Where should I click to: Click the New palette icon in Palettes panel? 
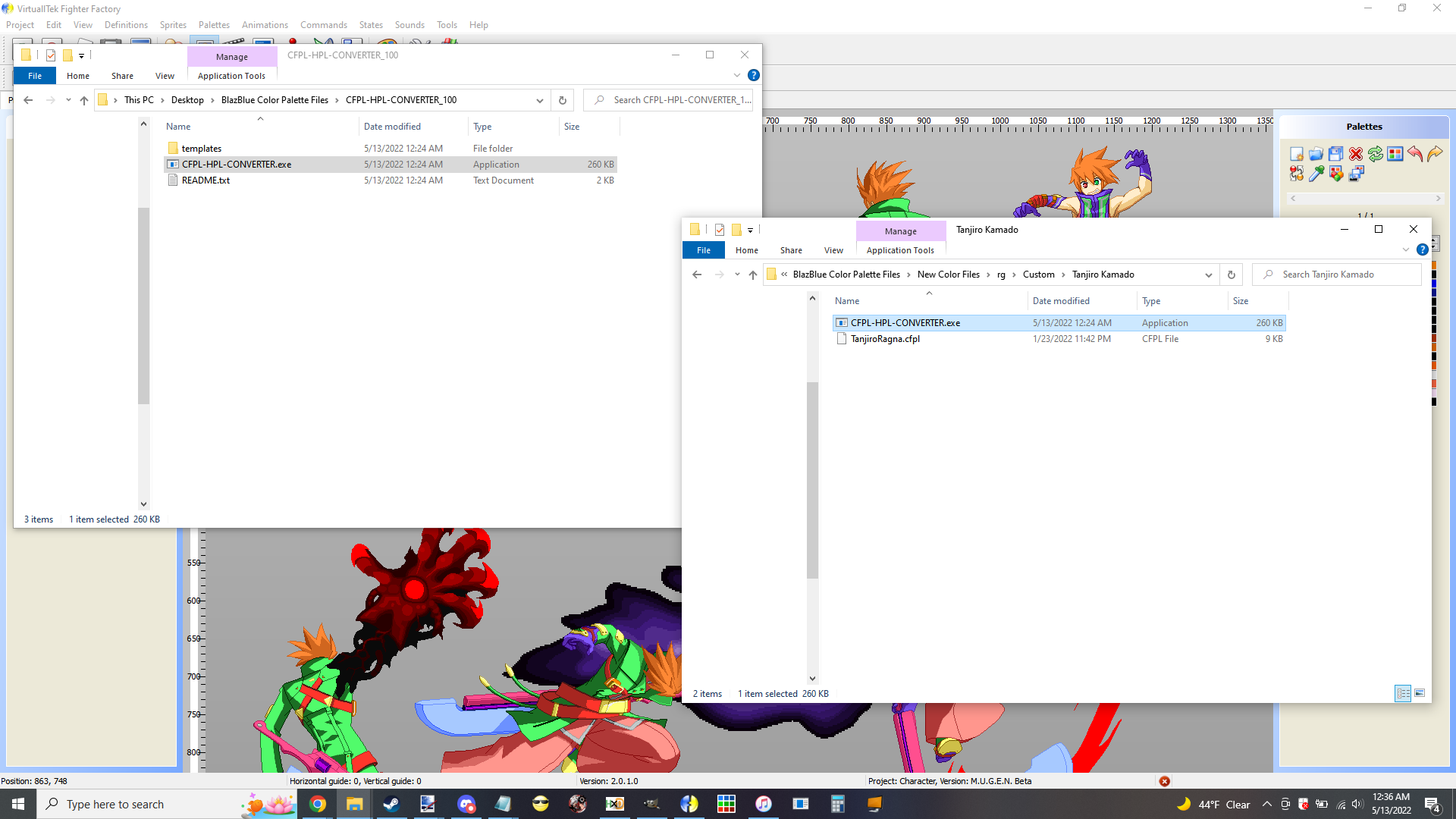click(x=1297, y=154)
